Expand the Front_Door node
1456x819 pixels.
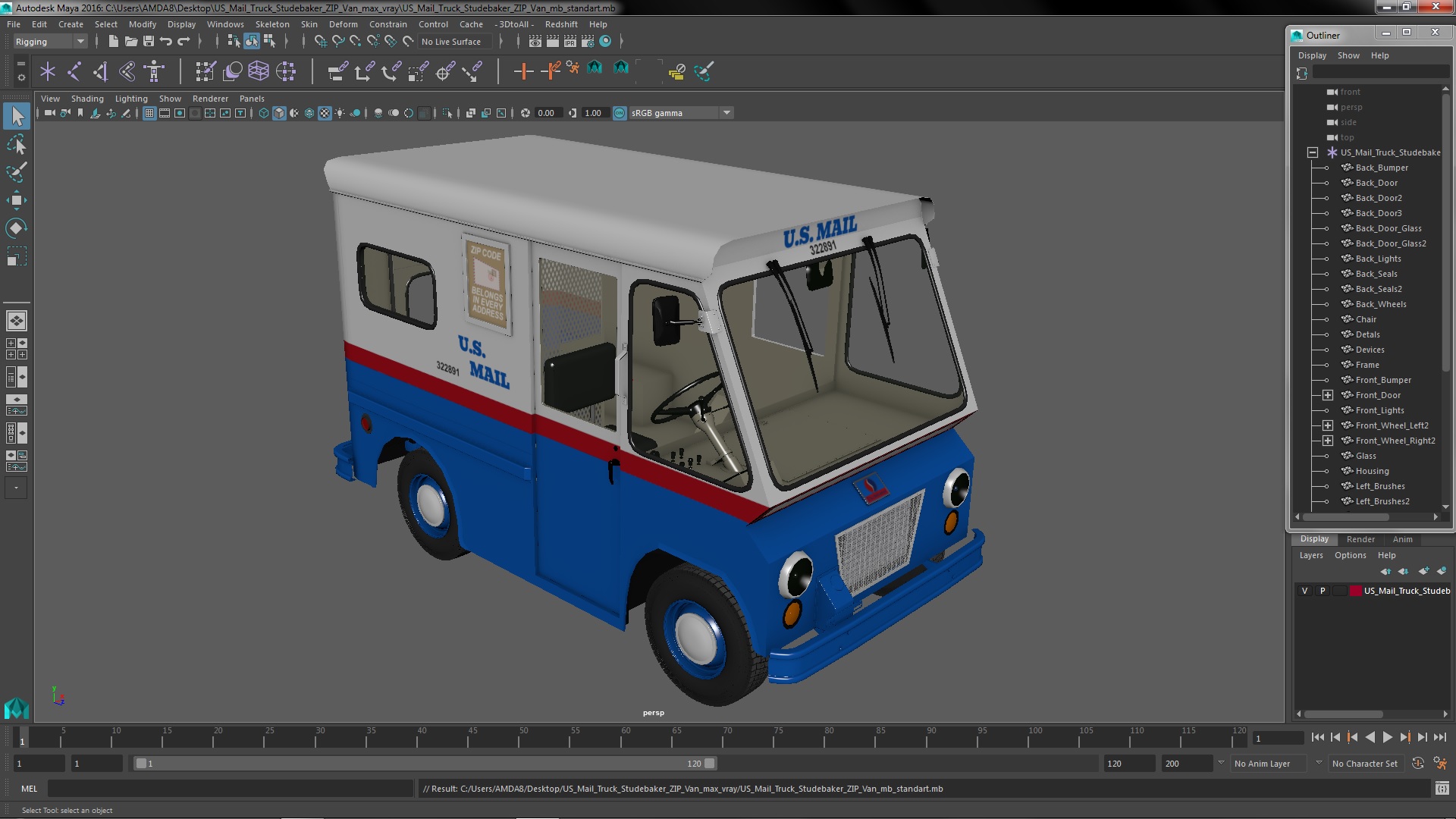pos(1328,395)
